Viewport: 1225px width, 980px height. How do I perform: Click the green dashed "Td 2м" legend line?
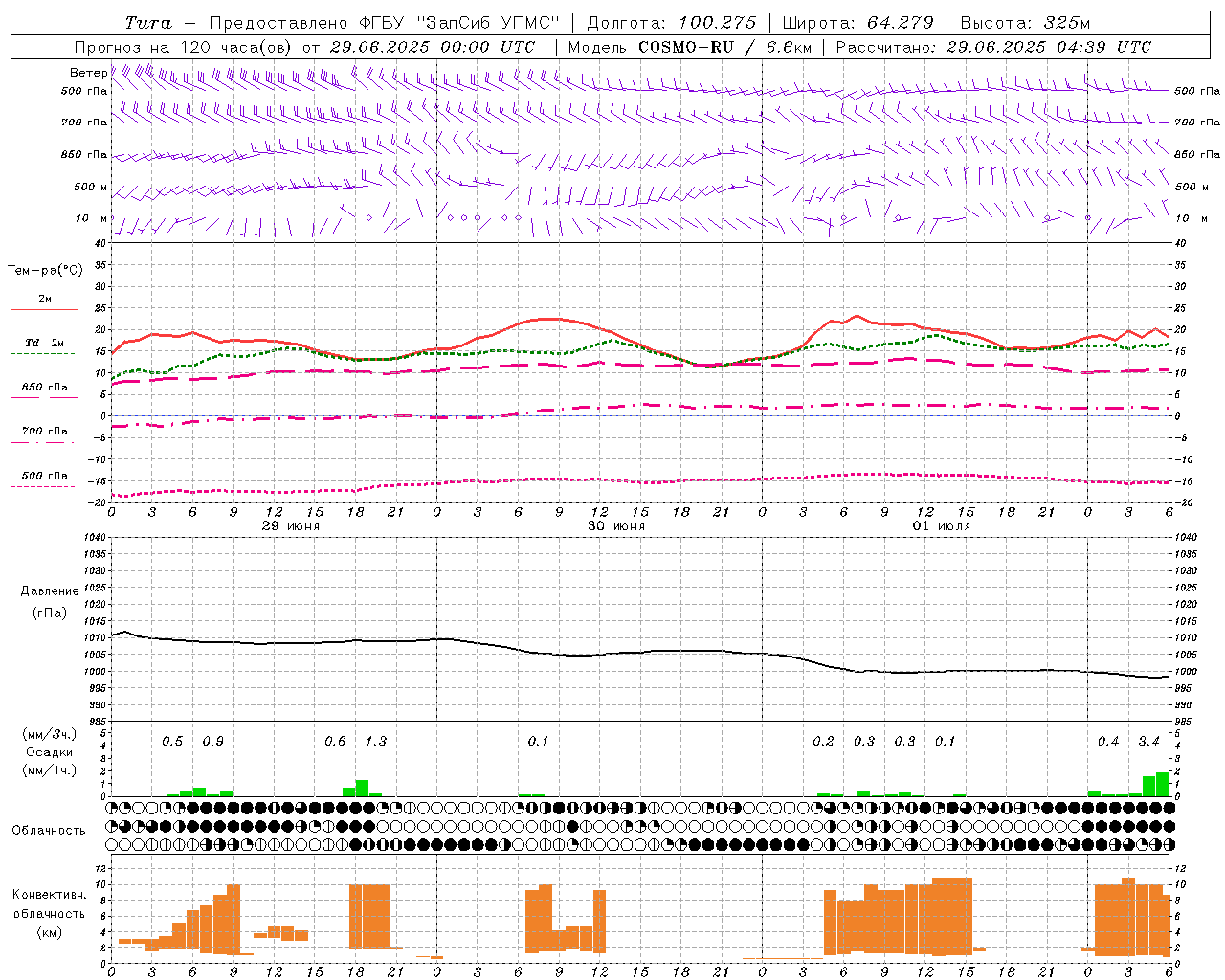pyautogui.click(x=44, y=353)
